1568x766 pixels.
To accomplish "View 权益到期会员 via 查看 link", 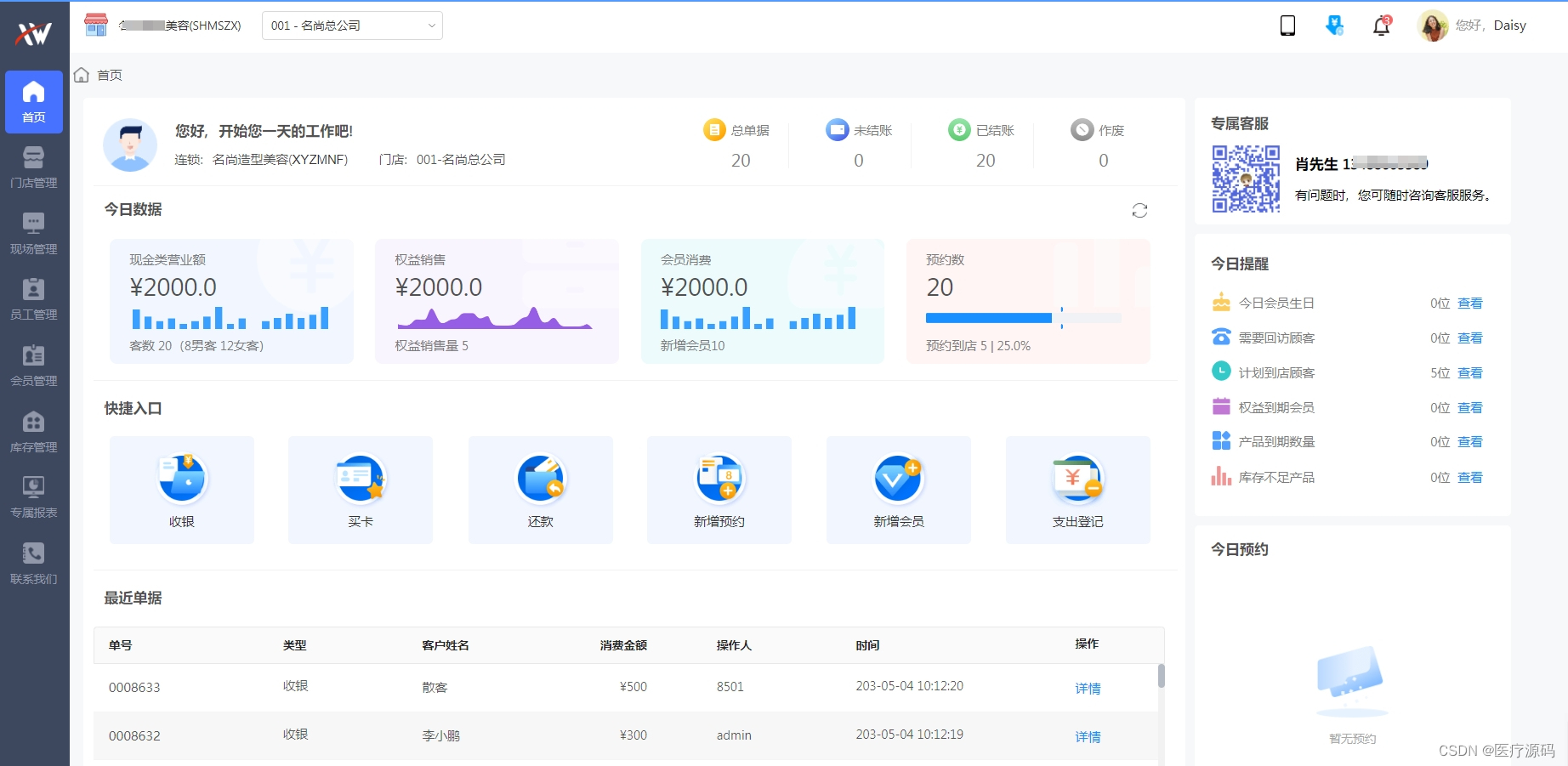I will click(x=1469, y=408).
